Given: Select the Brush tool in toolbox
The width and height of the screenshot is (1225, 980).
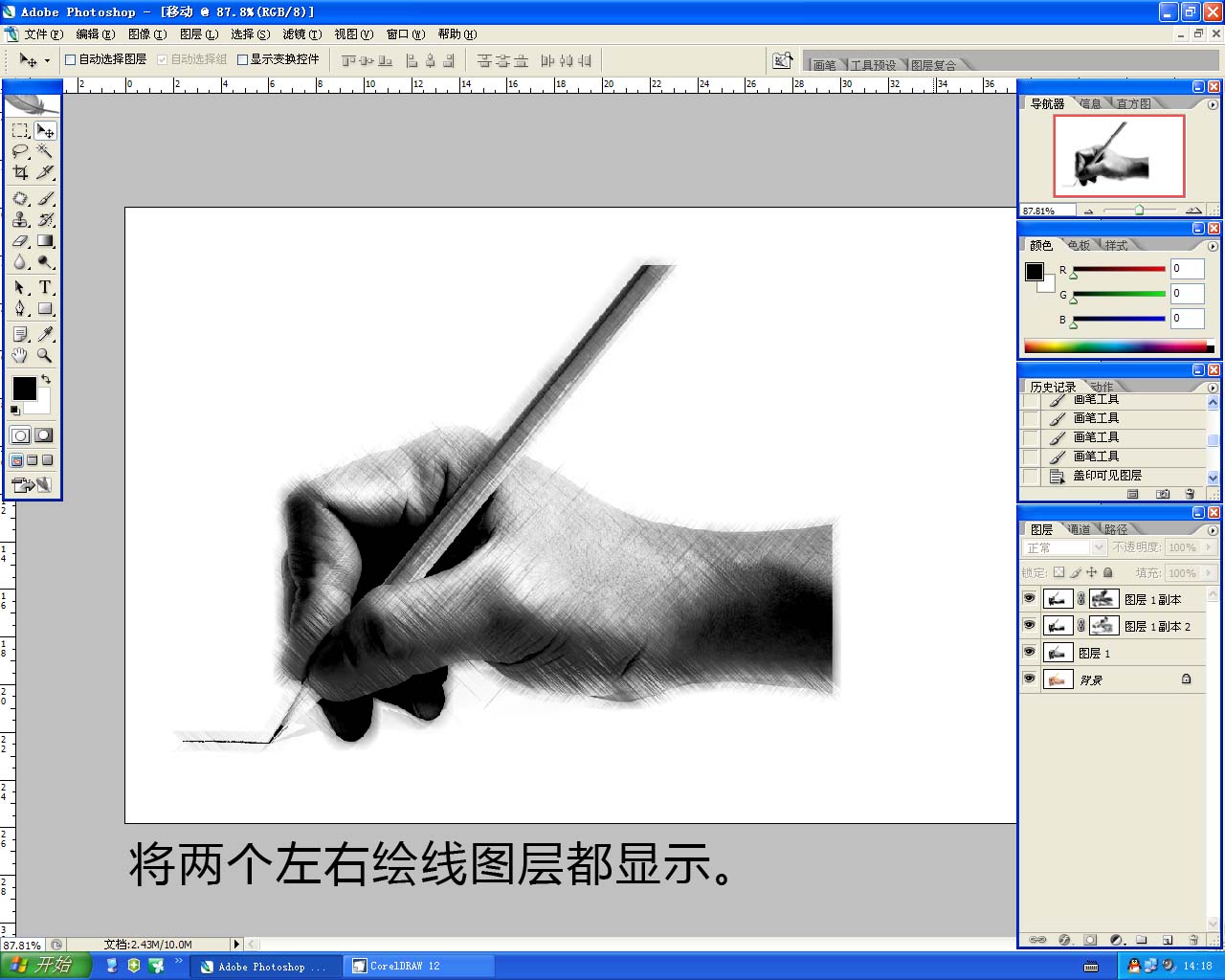Looking at the screenshot, I should point(45,199).
